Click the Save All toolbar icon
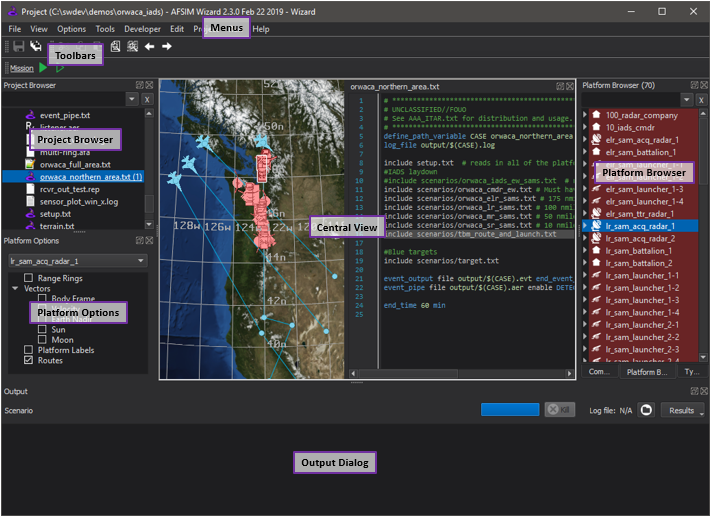The image size is (710, 516). point(35,46)
